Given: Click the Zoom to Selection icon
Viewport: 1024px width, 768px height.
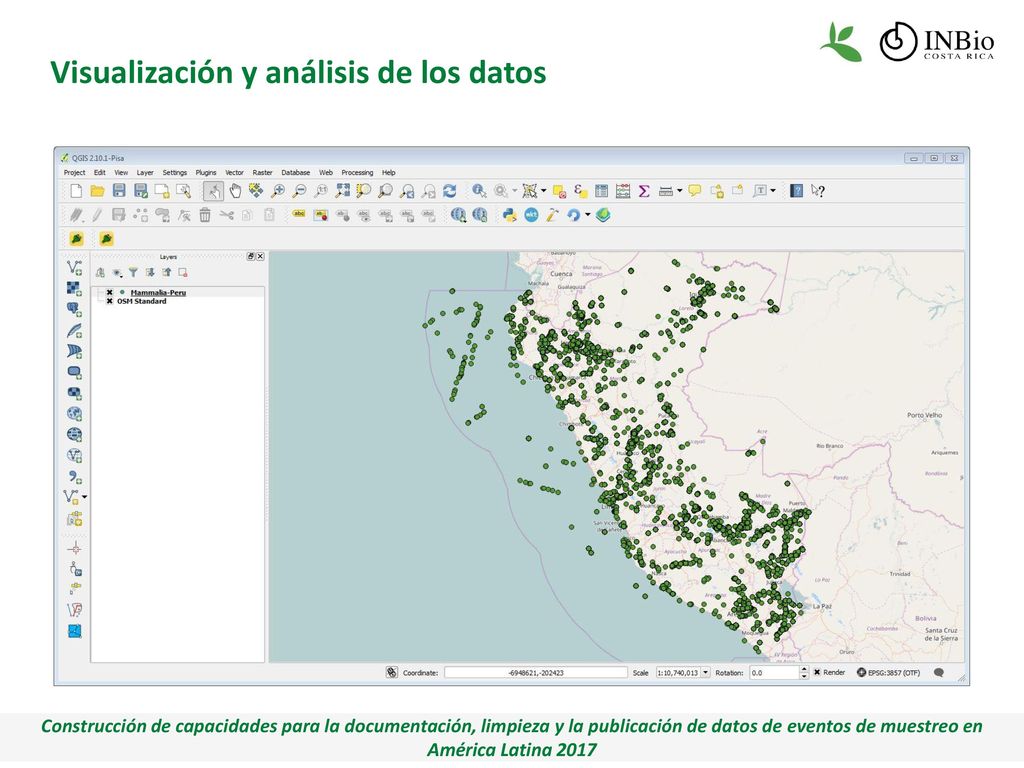Looking at the screenshot, I should (x=364, y=191).
